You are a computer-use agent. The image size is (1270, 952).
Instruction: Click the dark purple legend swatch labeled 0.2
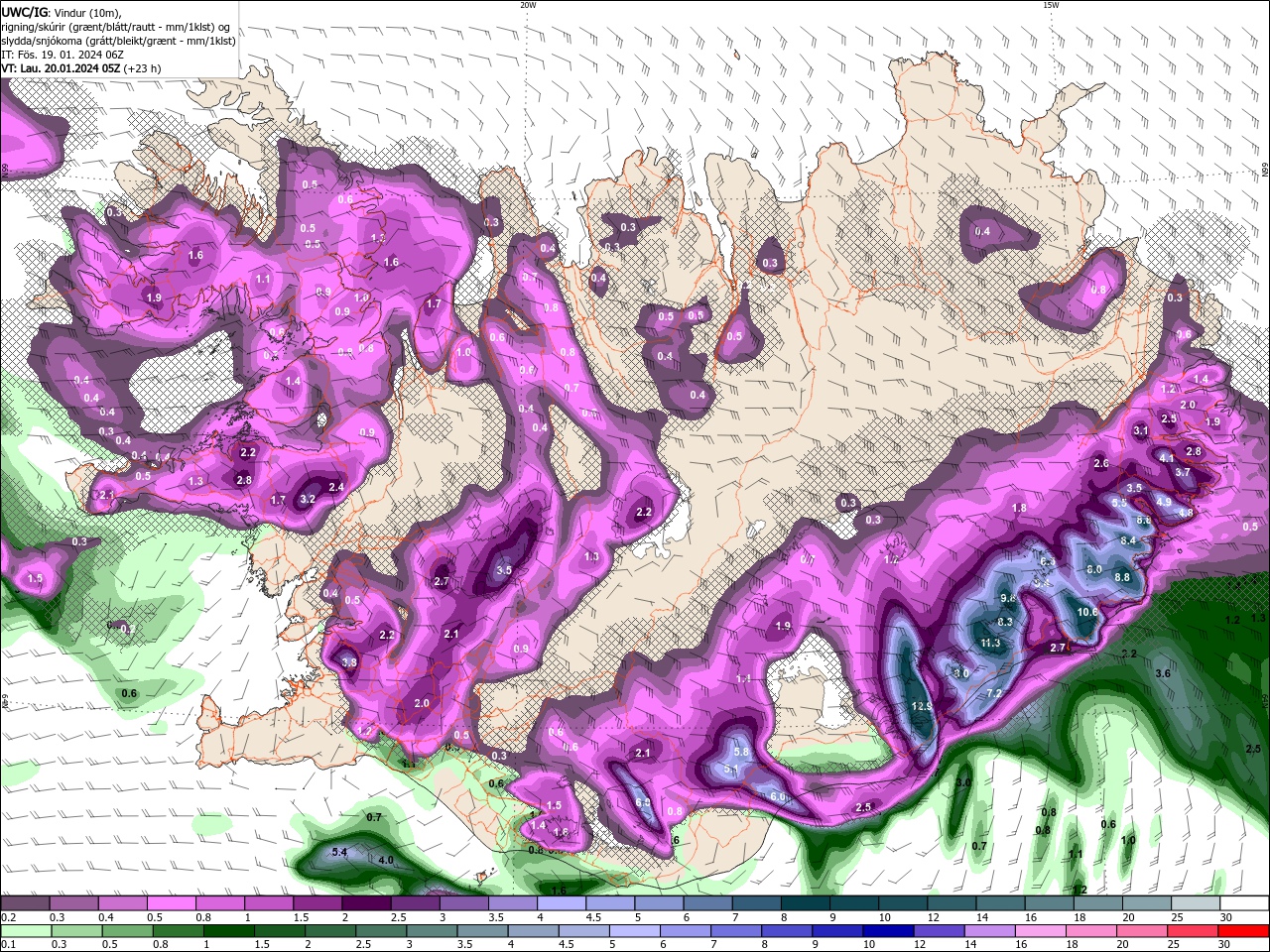[25, 903]
